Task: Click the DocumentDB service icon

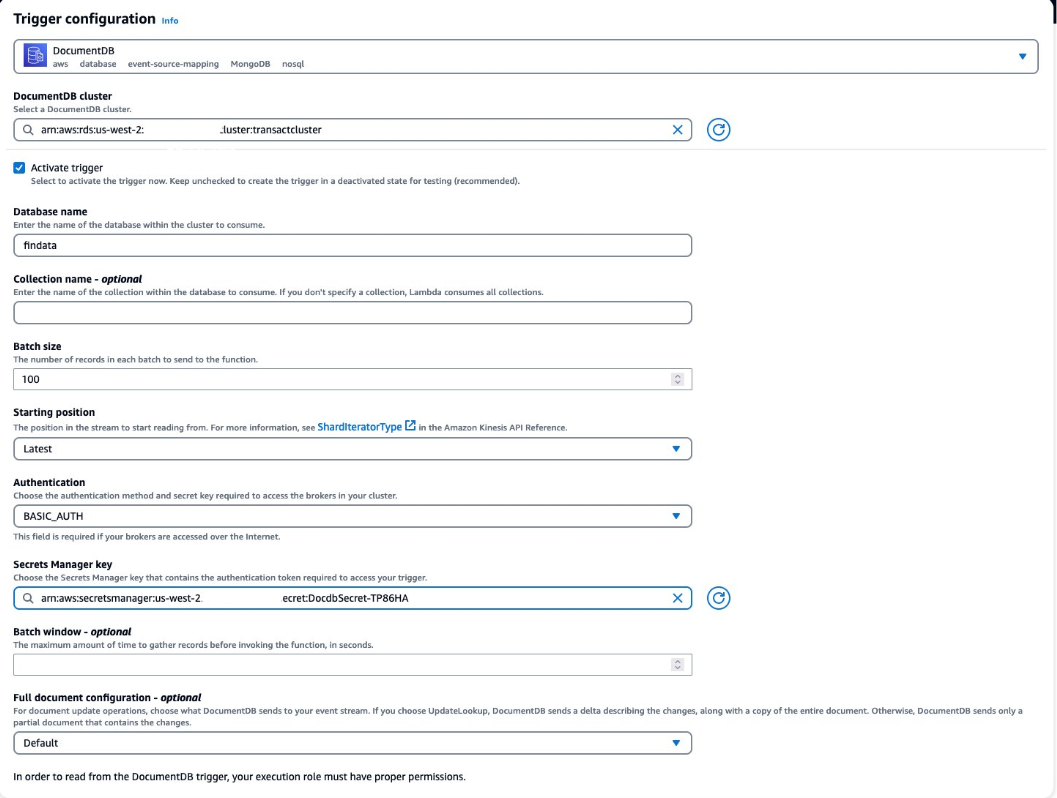Action: point(35,55)
